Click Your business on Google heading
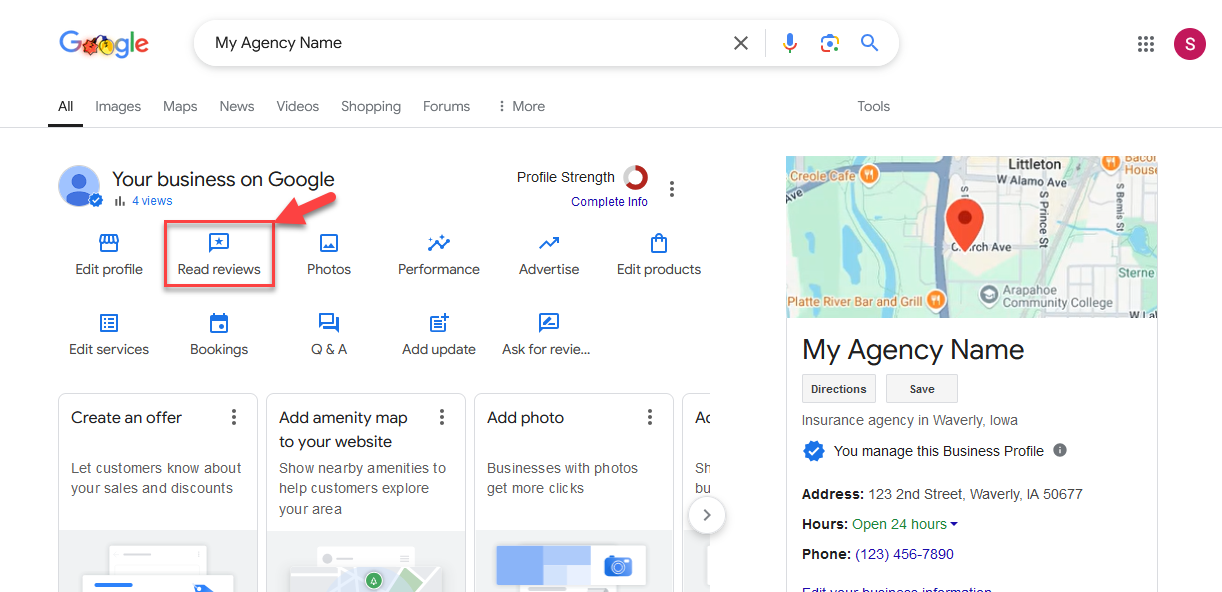The width and height of the screenshot is (1222, 592). (223, 180)
